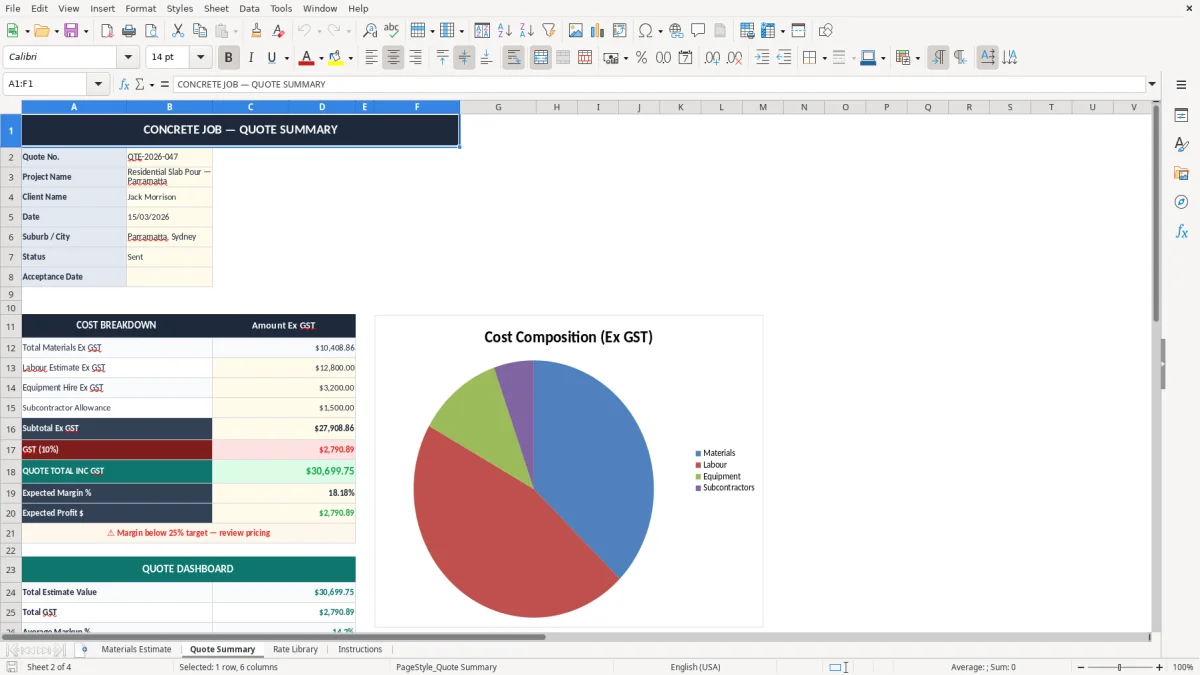Toggle underline formatting
The image size is (1200, 675).
[271, 58]
